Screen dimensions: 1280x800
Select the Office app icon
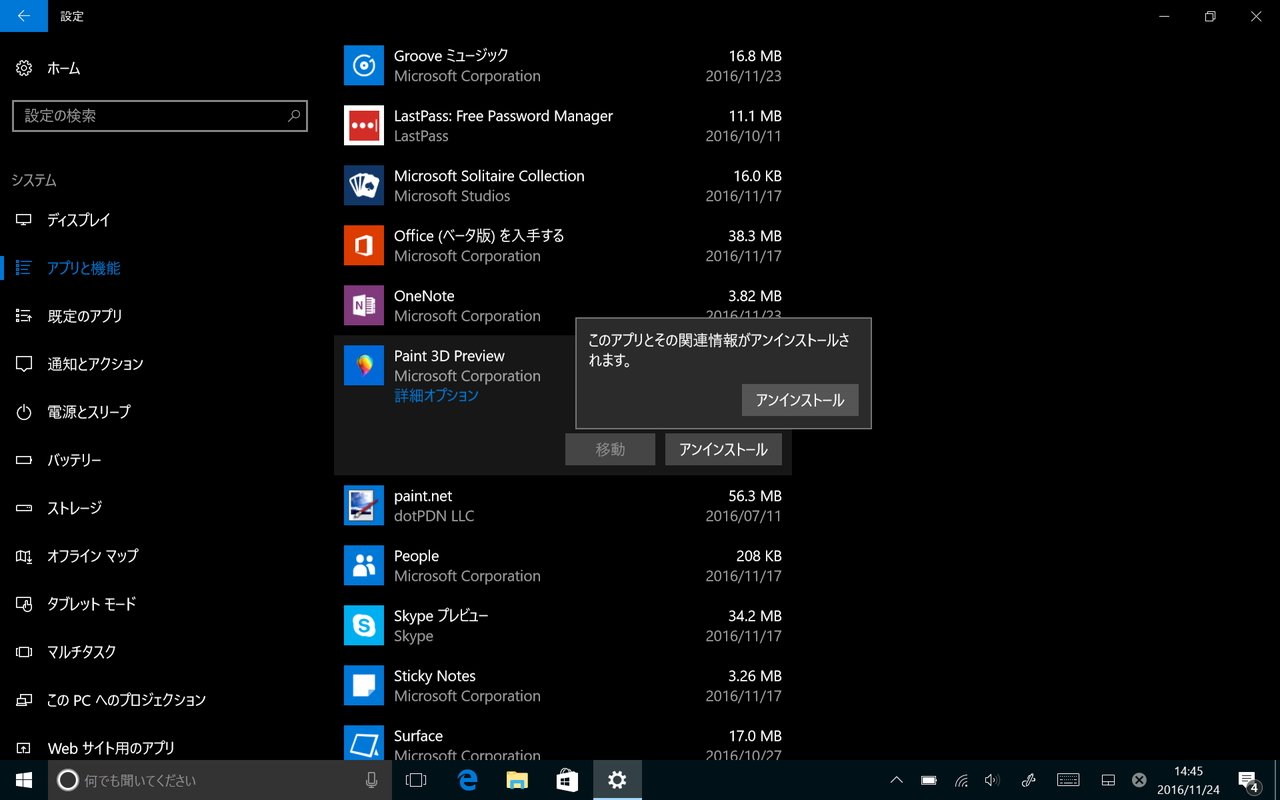364,246
